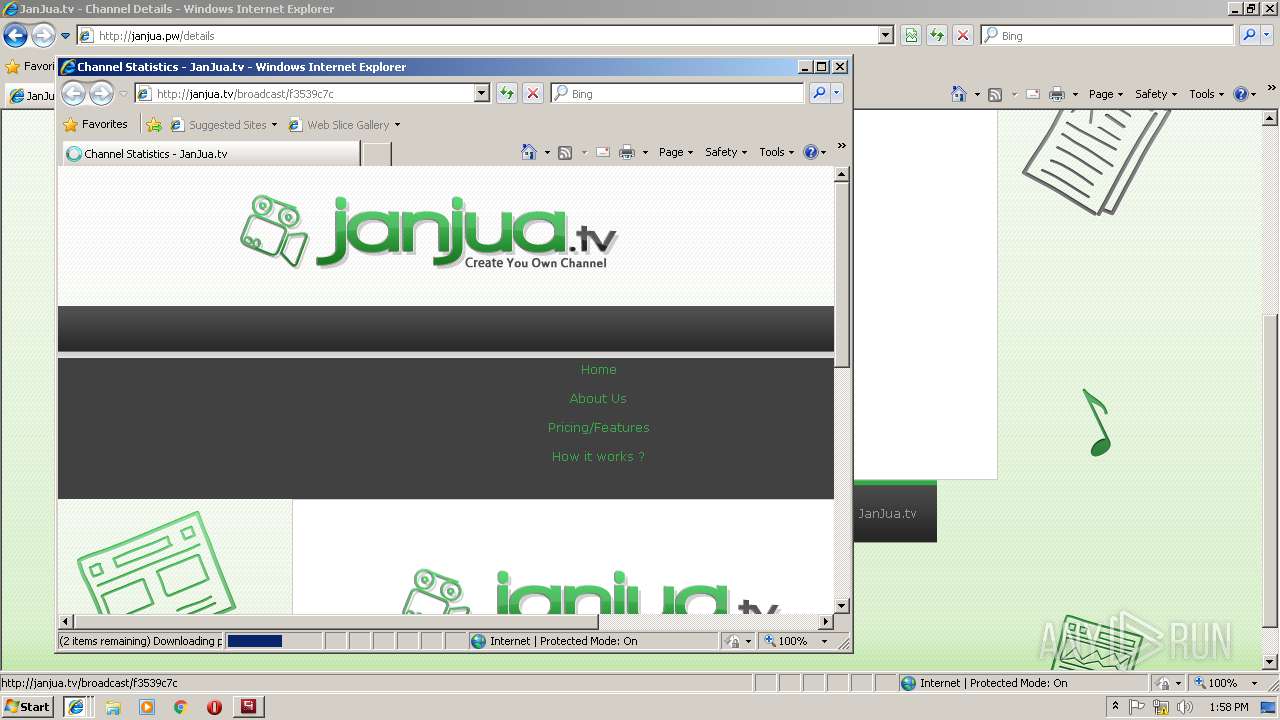Open Windows Explorer folder taskbar icon
The image size is (1280, 720).
point(113,707)
